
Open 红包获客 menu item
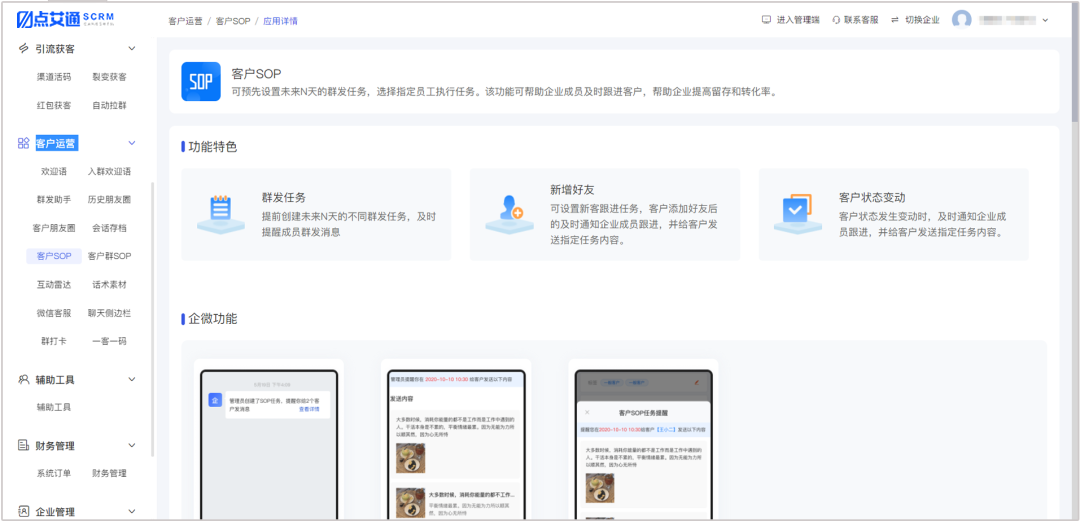pyautogui.click(x=54, y=105)
